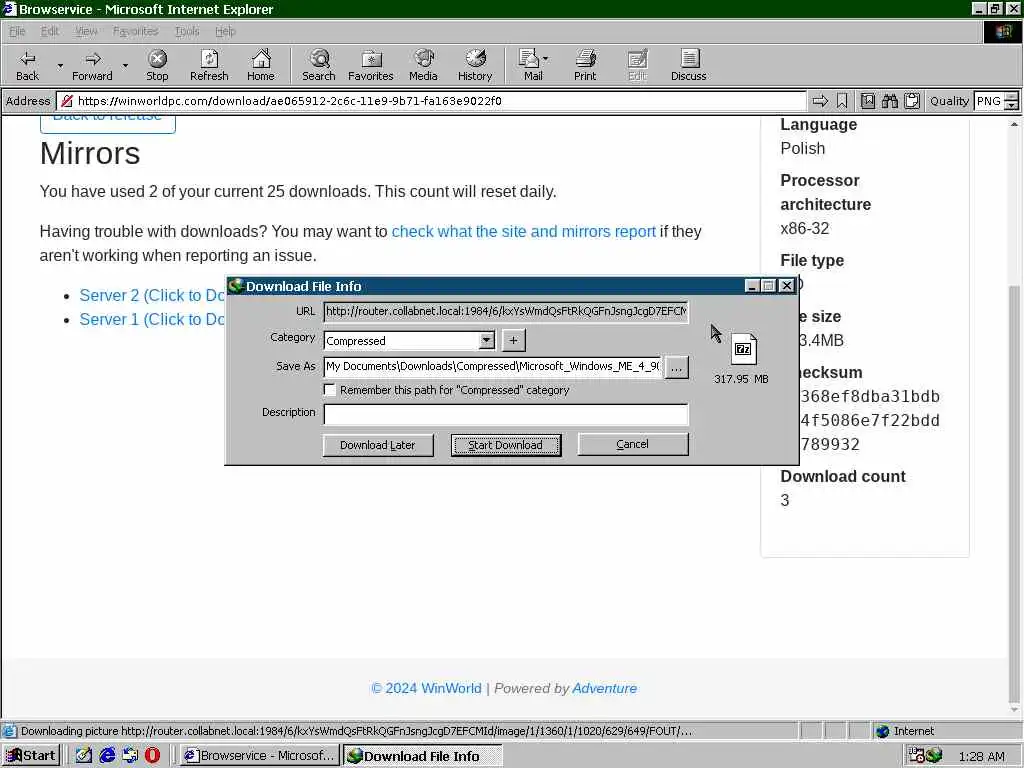Screen dimensions: 1024x768
Task: Click the 317.95 MB file size text
Action: tap(741, 379)
